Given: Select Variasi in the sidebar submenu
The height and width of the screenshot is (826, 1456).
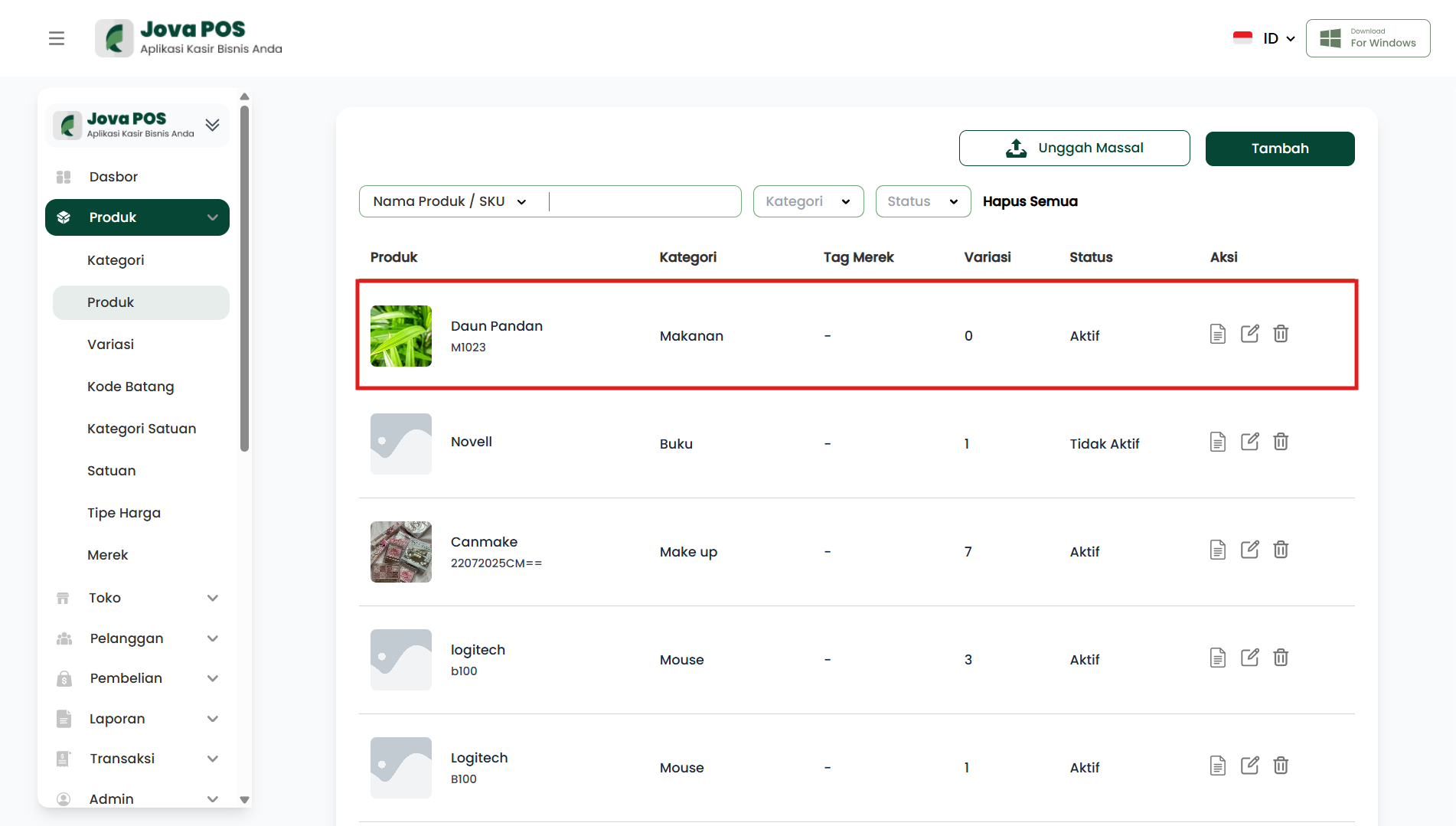Looking at the screenshot, I should 110,344.
